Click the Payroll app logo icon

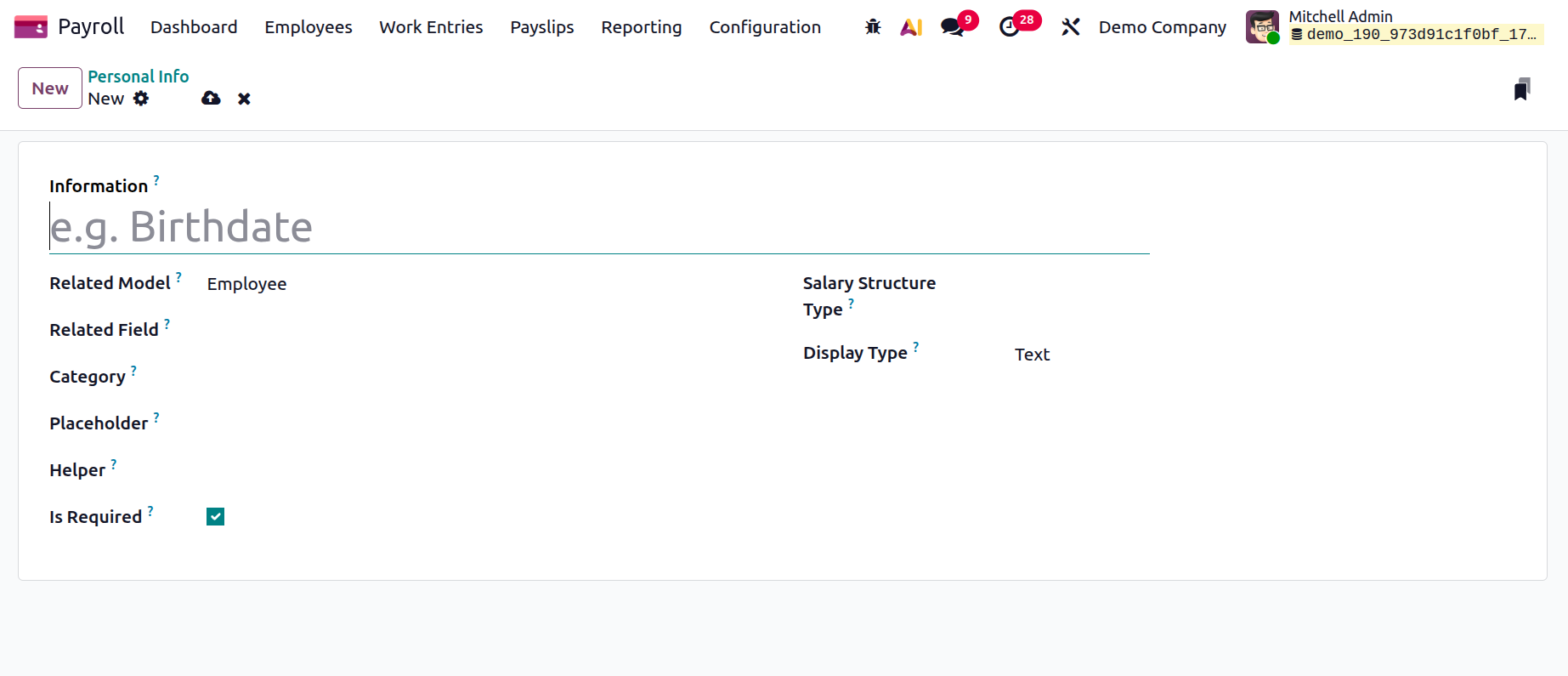(x=31, y=27)
